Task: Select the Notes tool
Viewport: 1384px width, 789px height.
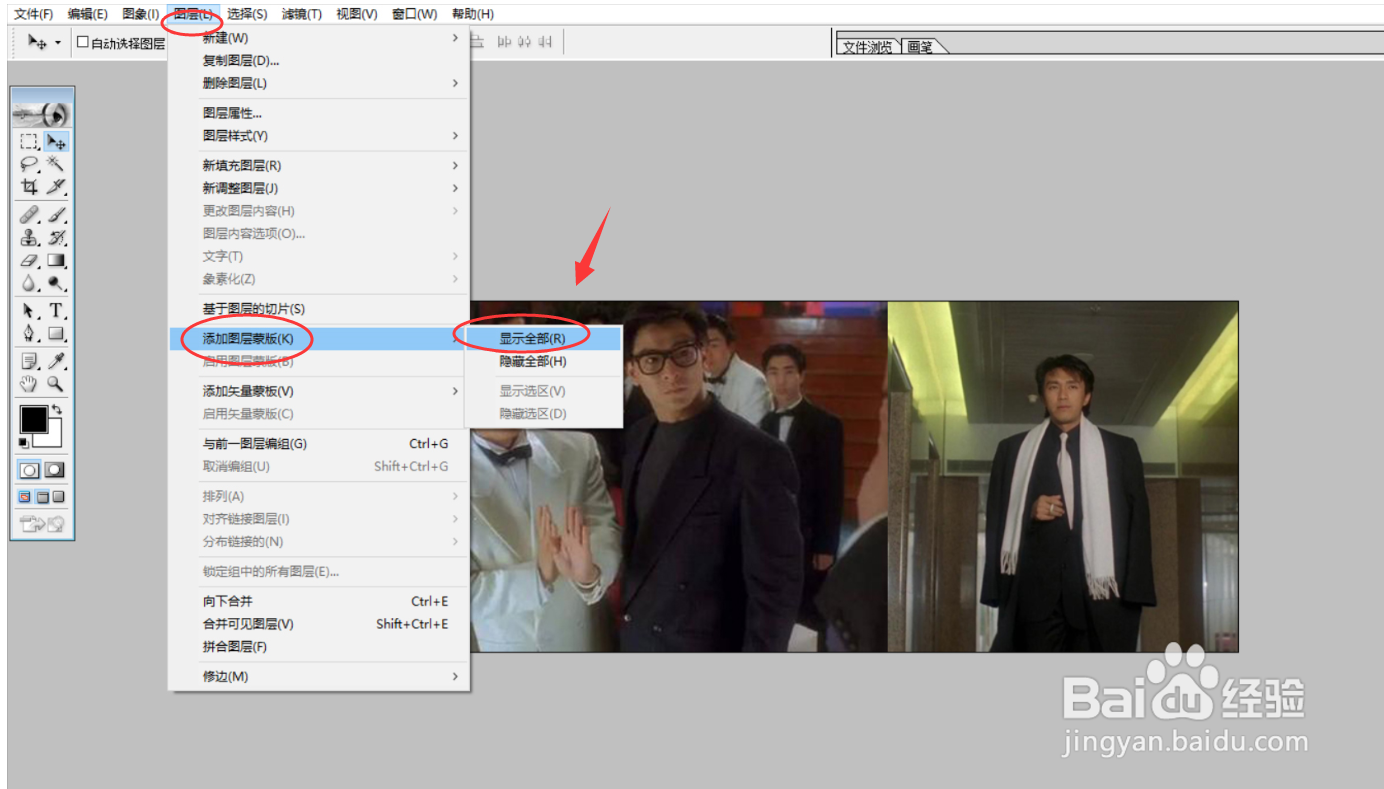Action: pyautogui.click(x=29, y=360)
